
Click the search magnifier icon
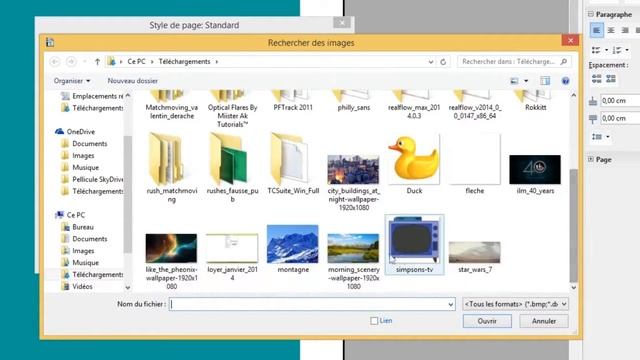564,62
